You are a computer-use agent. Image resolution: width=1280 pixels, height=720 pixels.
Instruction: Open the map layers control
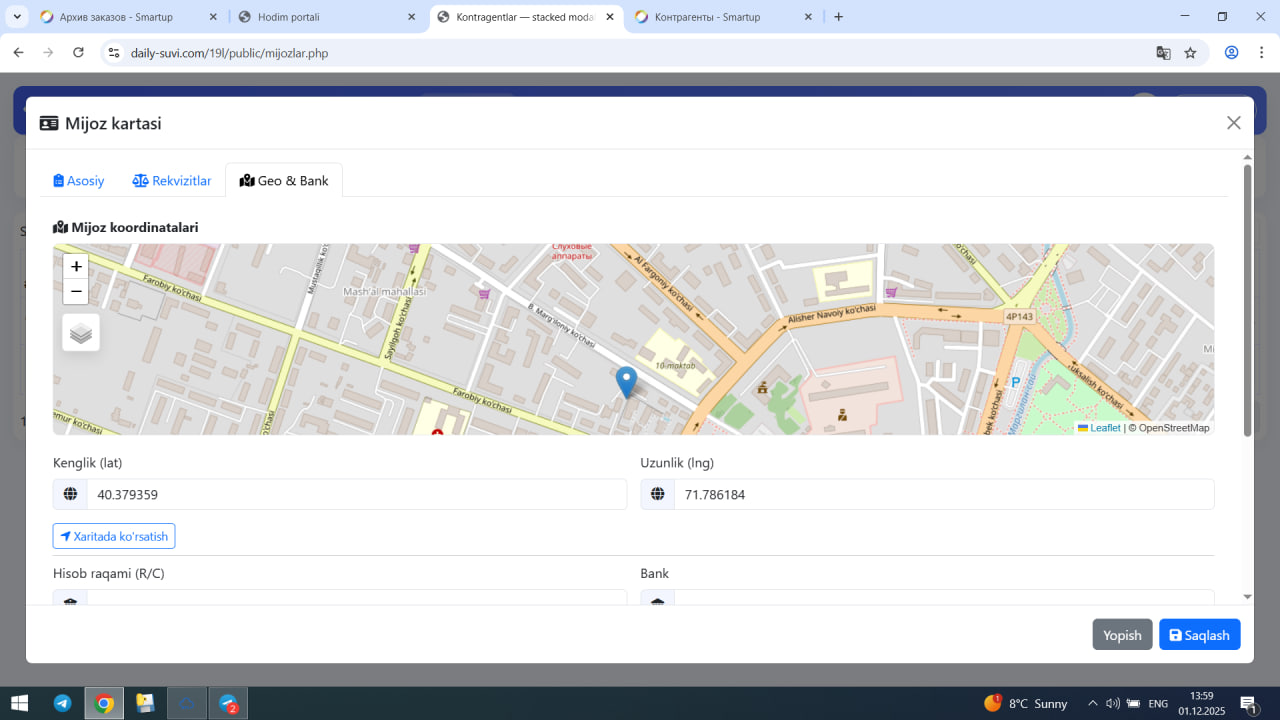pyautogui.click(x=81, y=333)
